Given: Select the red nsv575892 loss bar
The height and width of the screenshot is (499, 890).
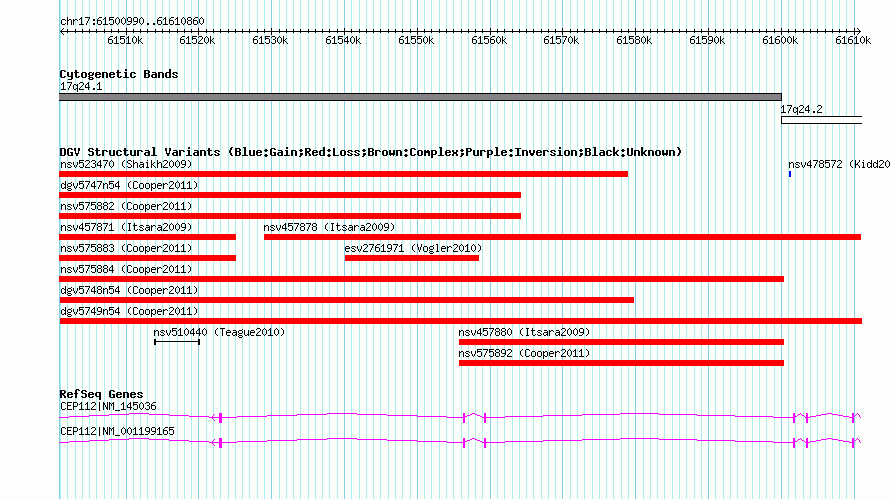Looking at the screenshot, I should click(x=621, y=363).
